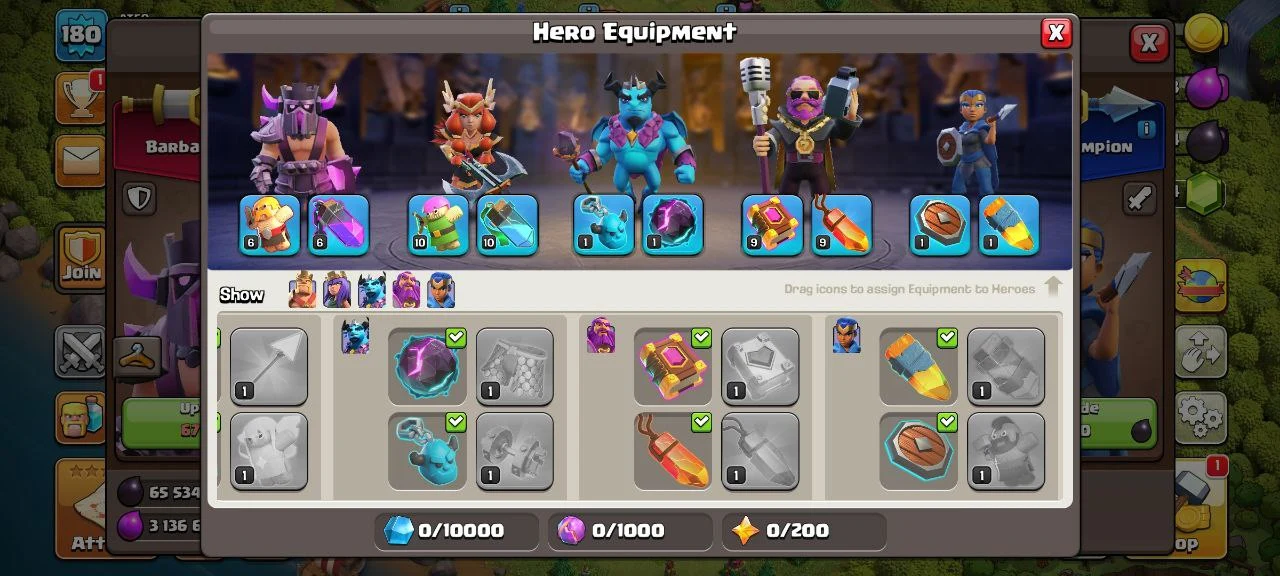1280x576 pixels.
Task: Tap the locked grey arrow equipment
Action: (269, 366)
